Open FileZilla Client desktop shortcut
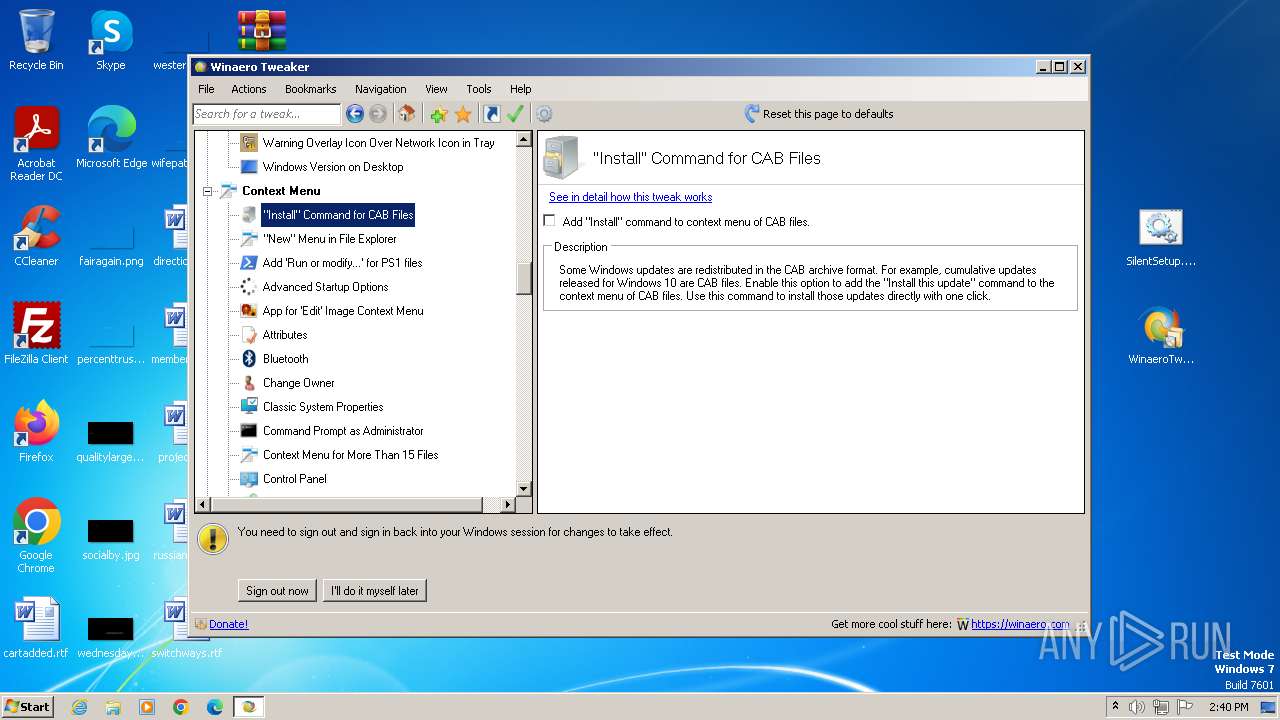Viewport: 1280px width, 720px height. 36,334
